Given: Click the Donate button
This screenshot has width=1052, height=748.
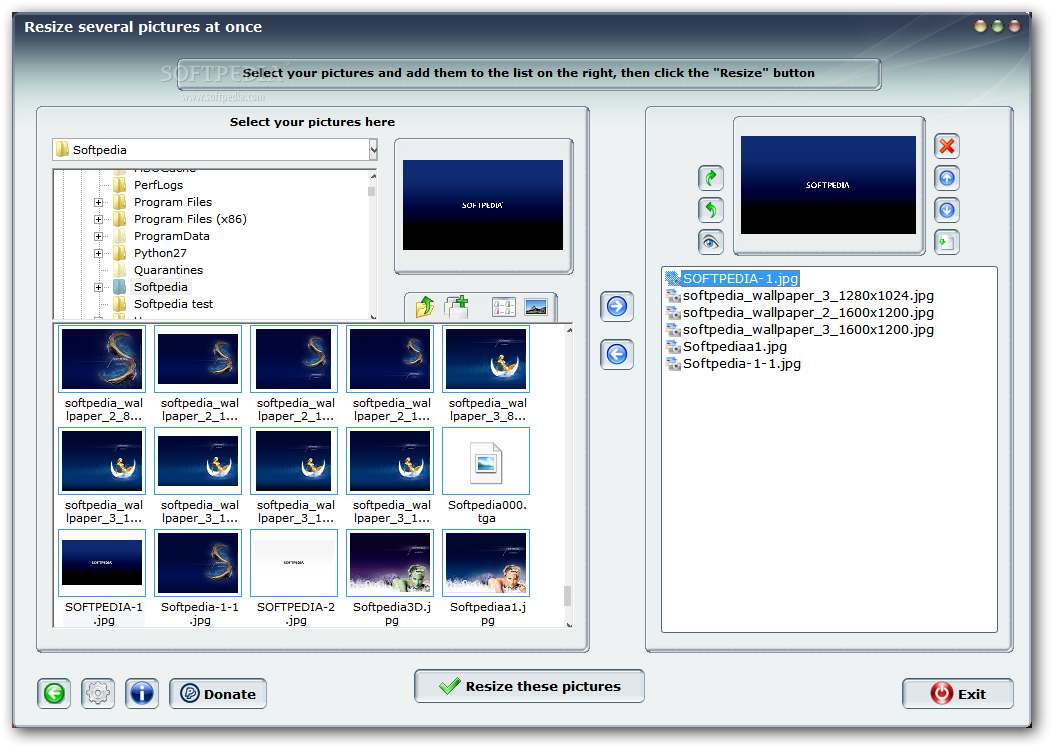Looking at the screenshot, I should pos(218,694).
